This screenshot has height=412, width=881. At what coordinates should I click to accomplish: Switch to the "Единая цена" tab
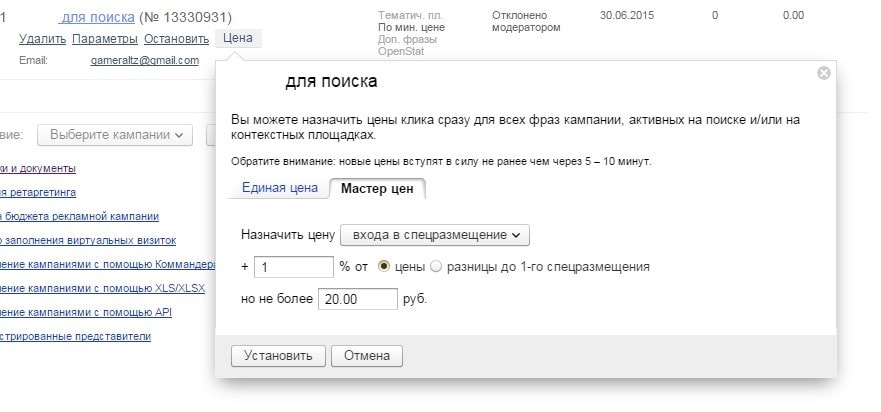[x=280, y=188]
